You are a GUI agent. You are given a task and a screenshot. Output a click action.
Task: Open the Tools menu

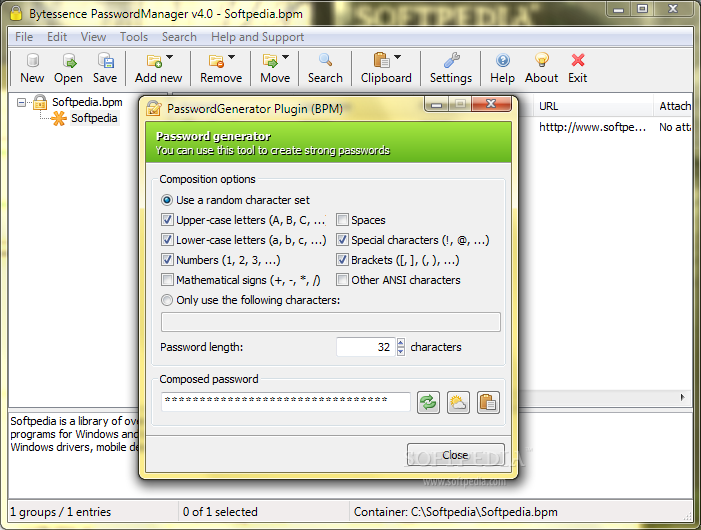pos(134,37)
